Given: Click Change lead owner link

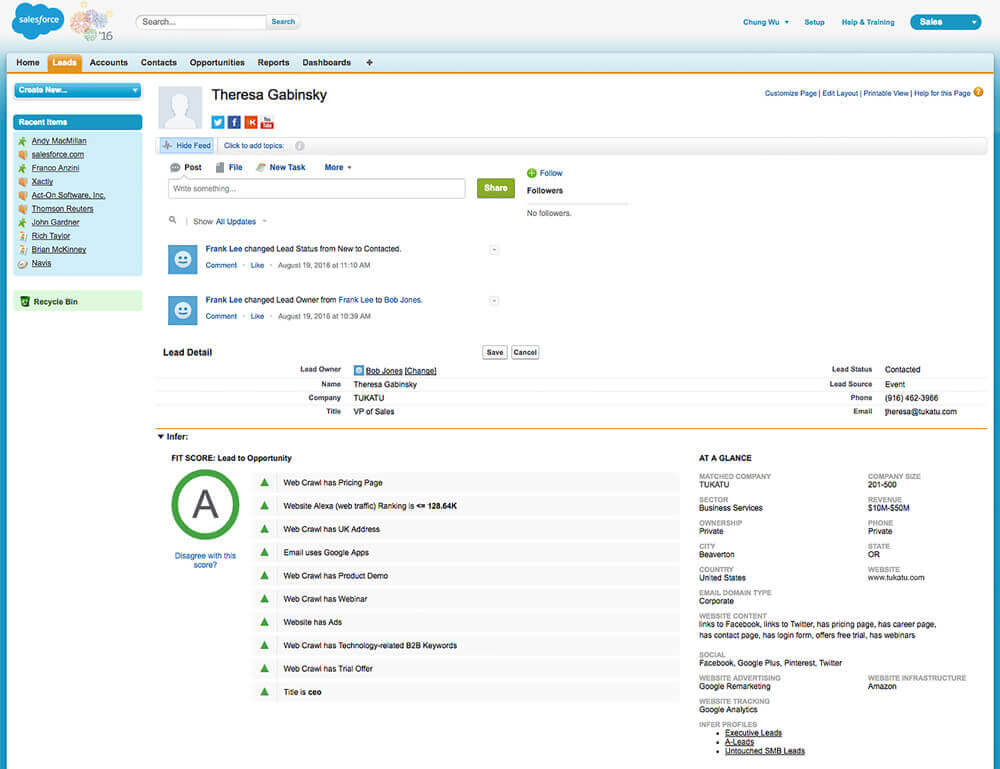Looking at the screenshot, I should click(x=420, y=370).
